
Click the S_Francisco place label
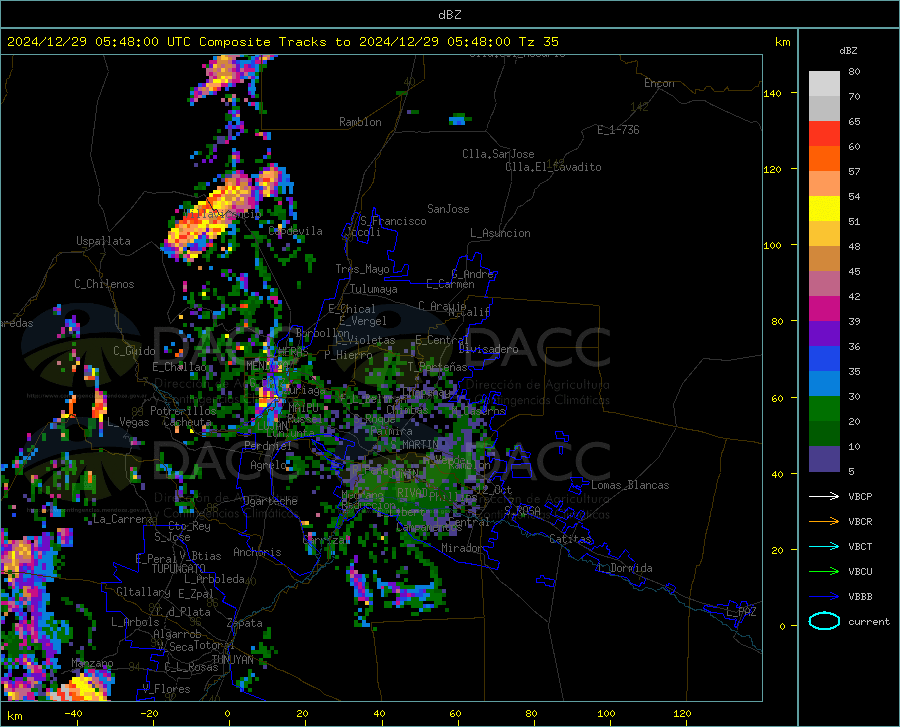pos(393,221)
